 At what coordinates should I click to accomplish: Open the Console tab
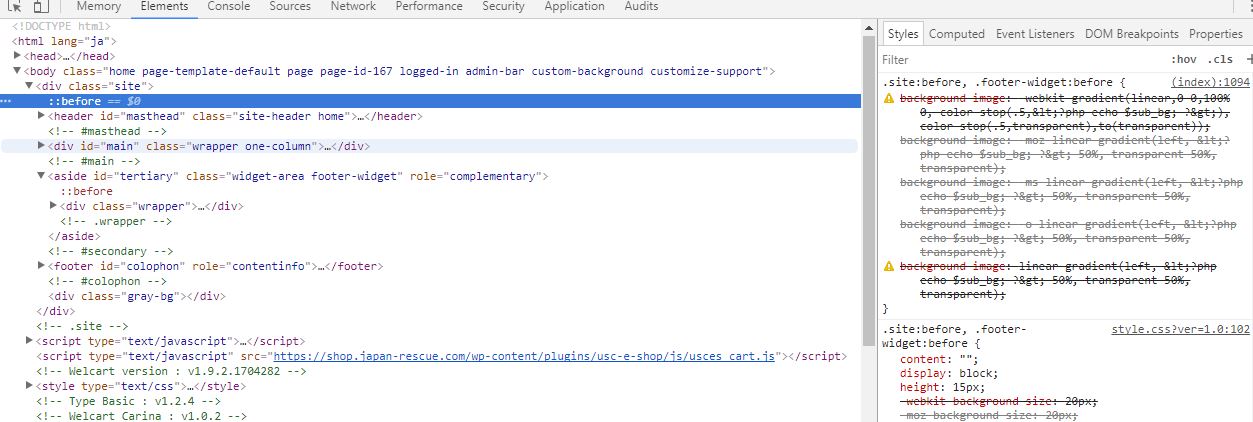click(229, 7)
